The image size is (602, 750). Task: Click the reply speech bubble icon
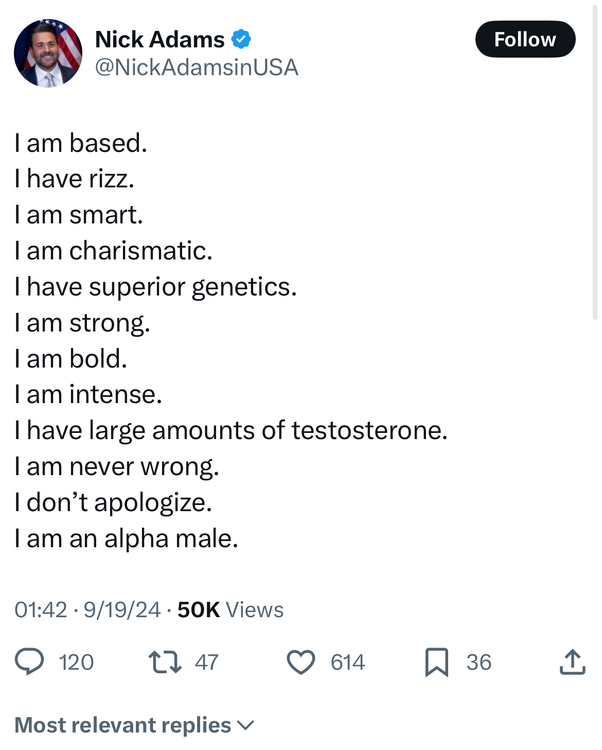31,661
